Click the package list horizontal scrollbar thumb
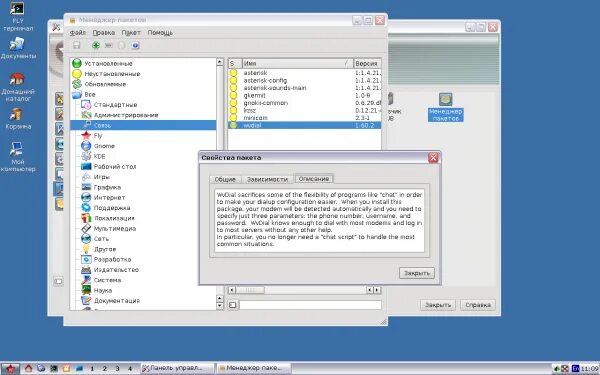Image resolution: width=600 pixels, height=375 pixels. pyautogui.click(x=249, y=290)
